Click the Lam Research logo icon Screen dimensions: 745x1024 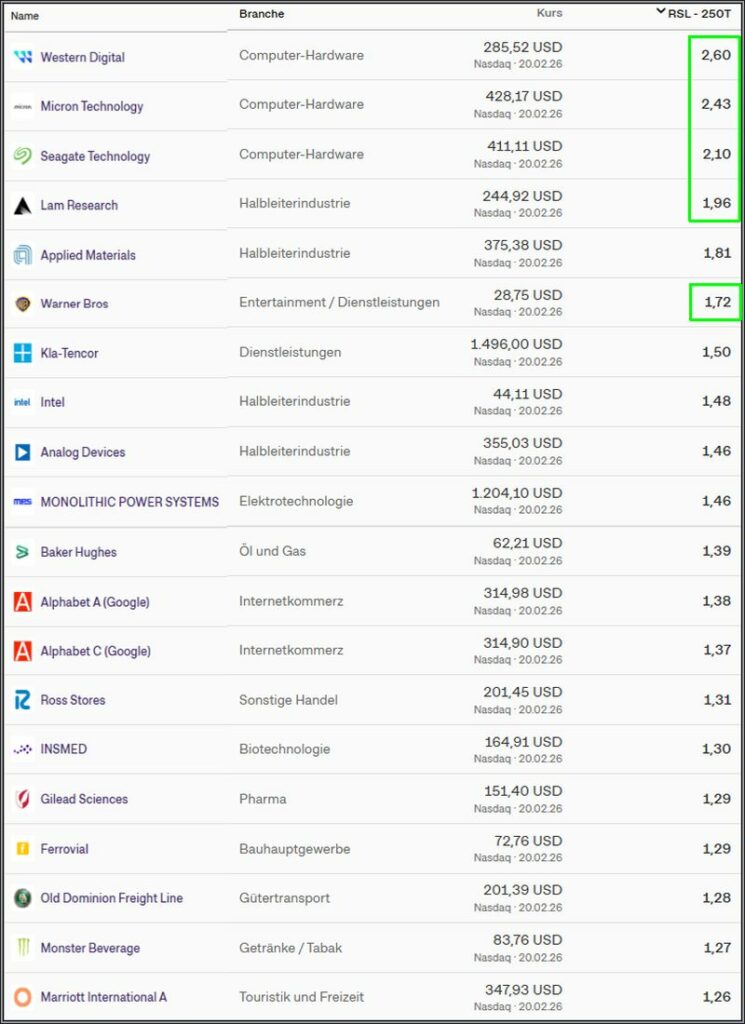pyautogui.click(x=23, y=206)
